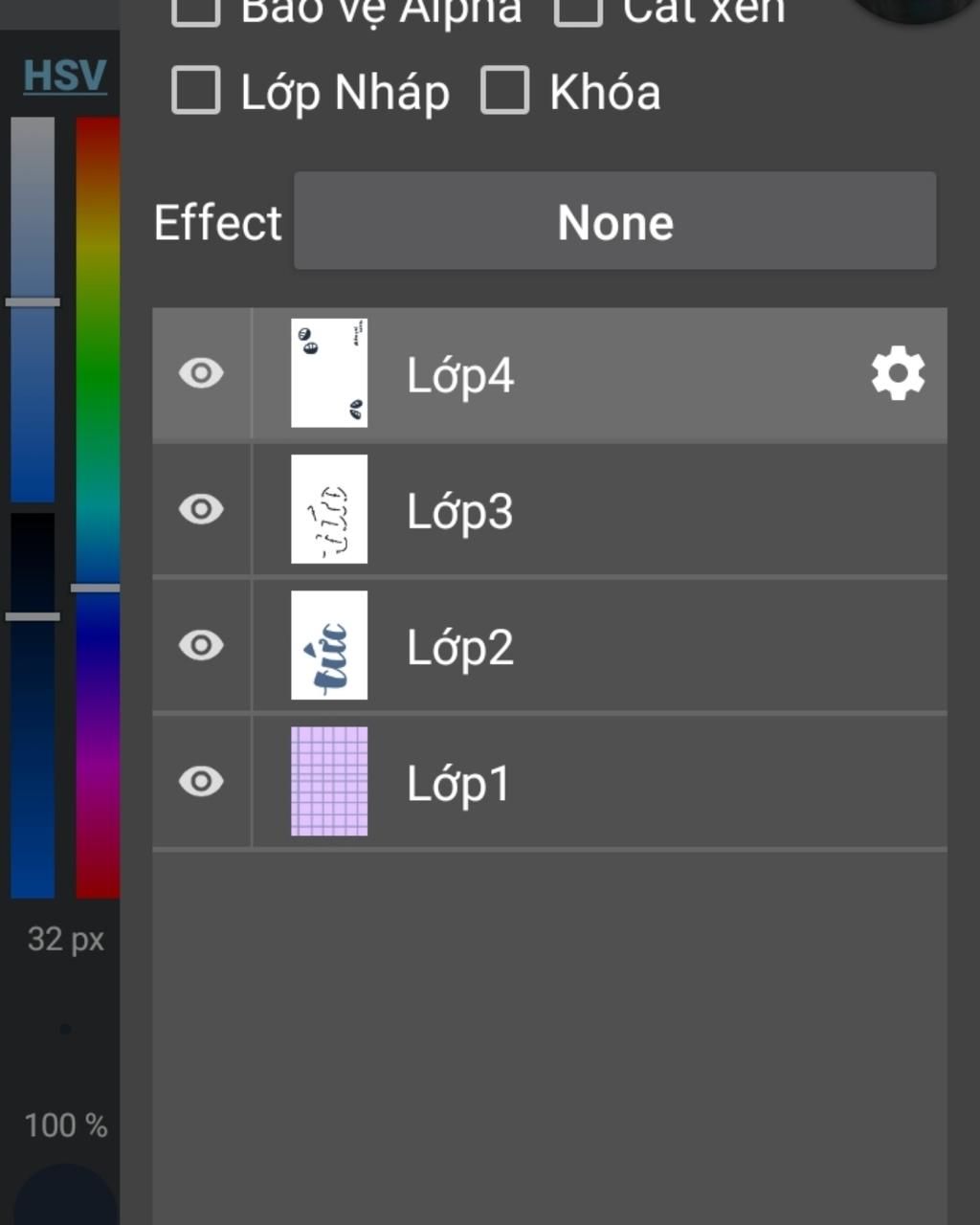Select the Lớp2 layer thumbnail
The image size is (980, 1225).
pyautogui.click(x=329, y=645)
